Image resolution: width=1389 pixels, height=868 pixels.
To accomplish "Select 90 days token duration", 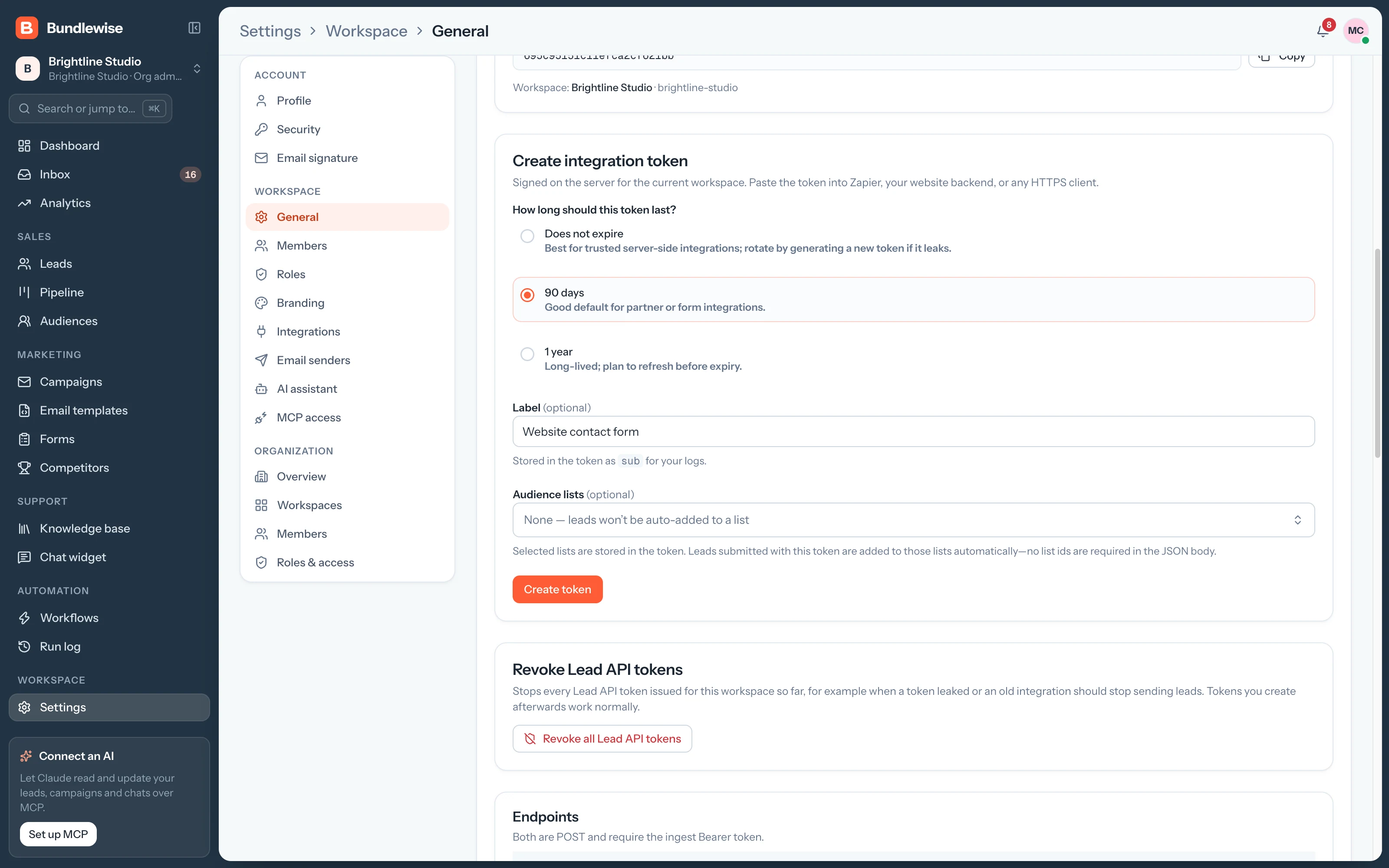I will (527, 295).
